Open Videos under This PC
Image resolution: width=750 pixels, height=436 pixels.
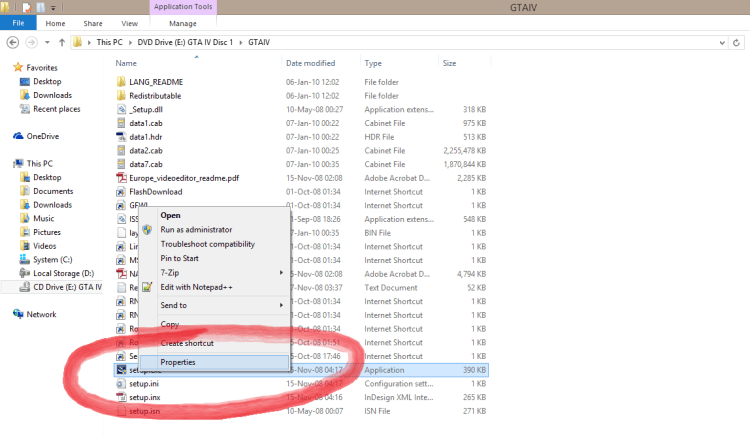(44, 246)
